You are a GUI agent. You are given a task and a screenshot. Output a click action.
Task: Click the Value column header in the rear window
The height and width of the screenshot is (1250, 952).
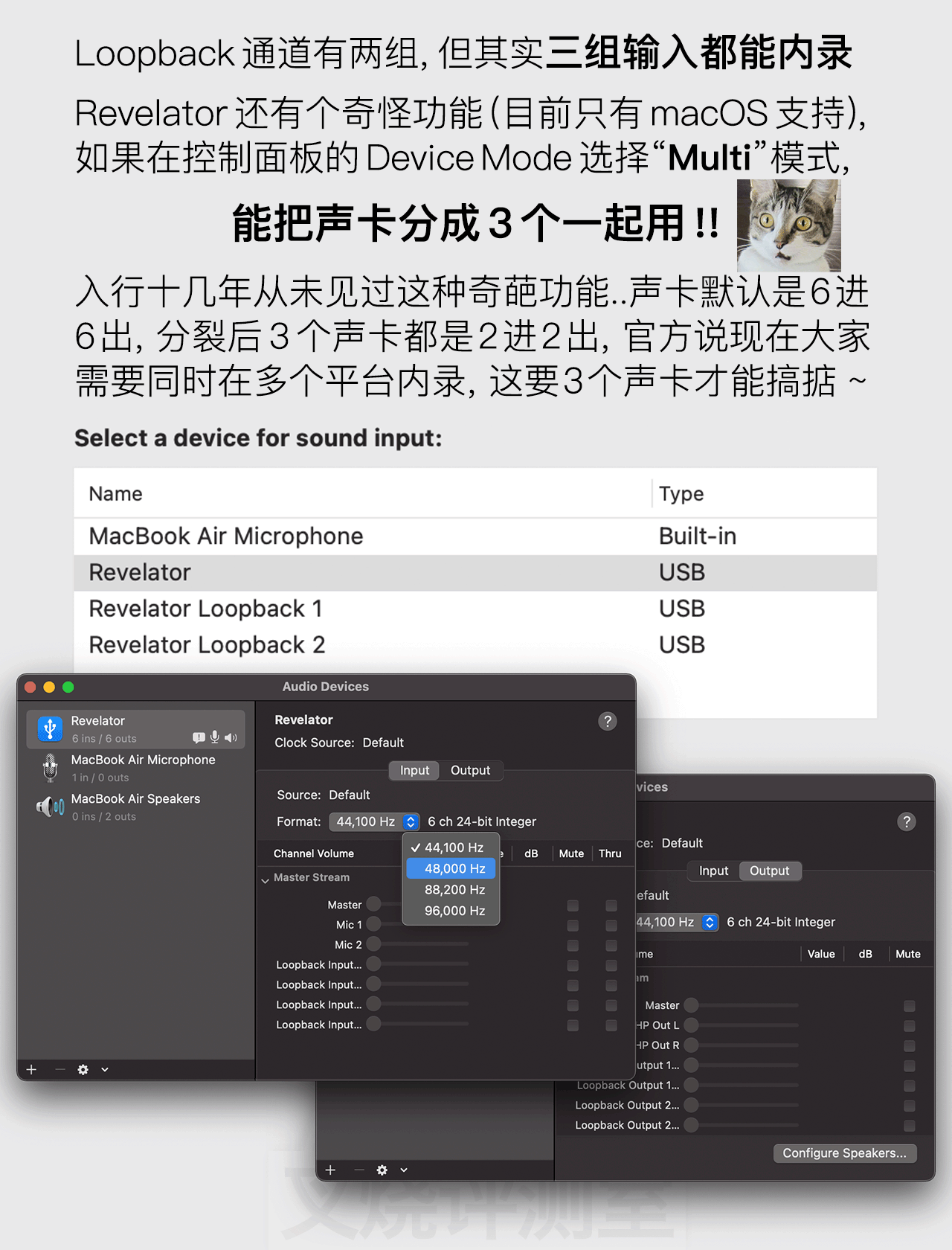821,954
